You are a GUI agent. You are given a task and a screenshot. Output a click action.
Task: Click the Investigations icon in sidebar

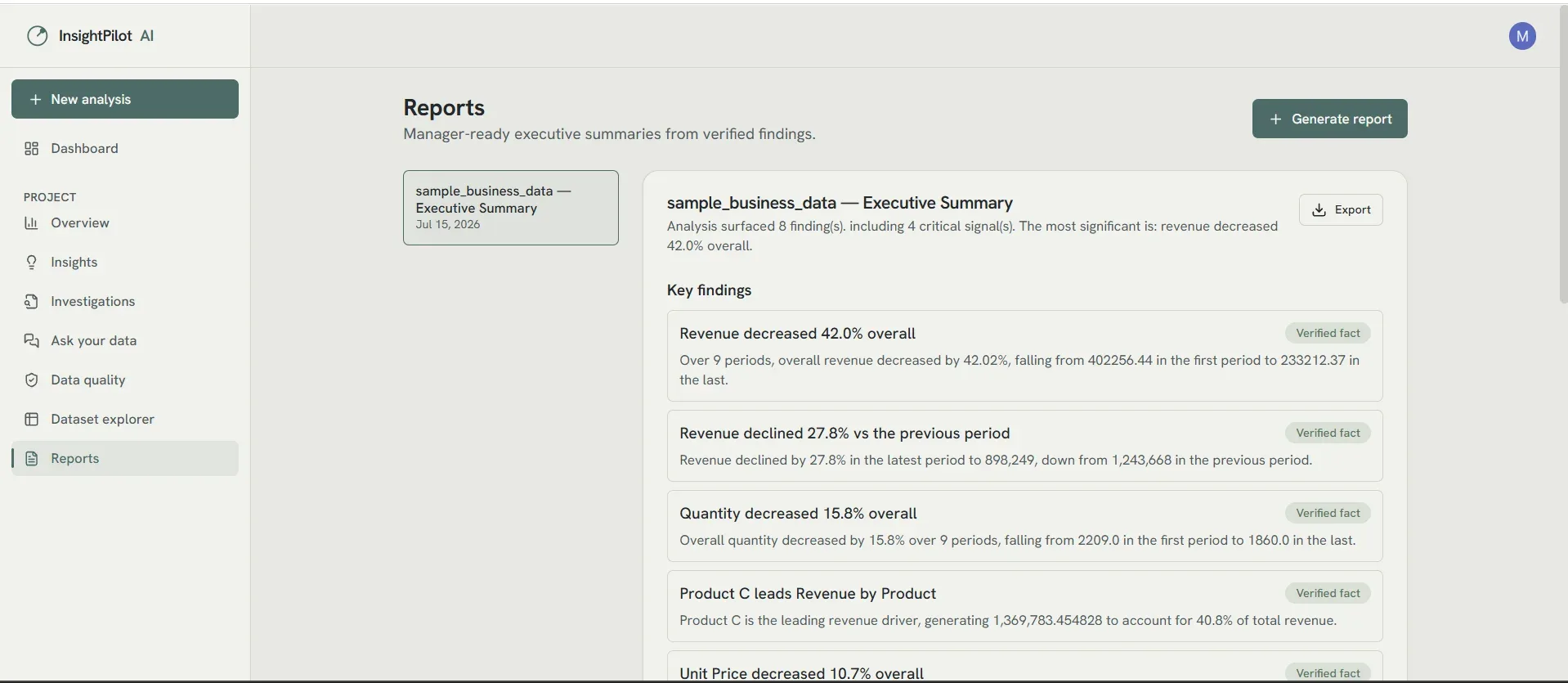(32, 301)
